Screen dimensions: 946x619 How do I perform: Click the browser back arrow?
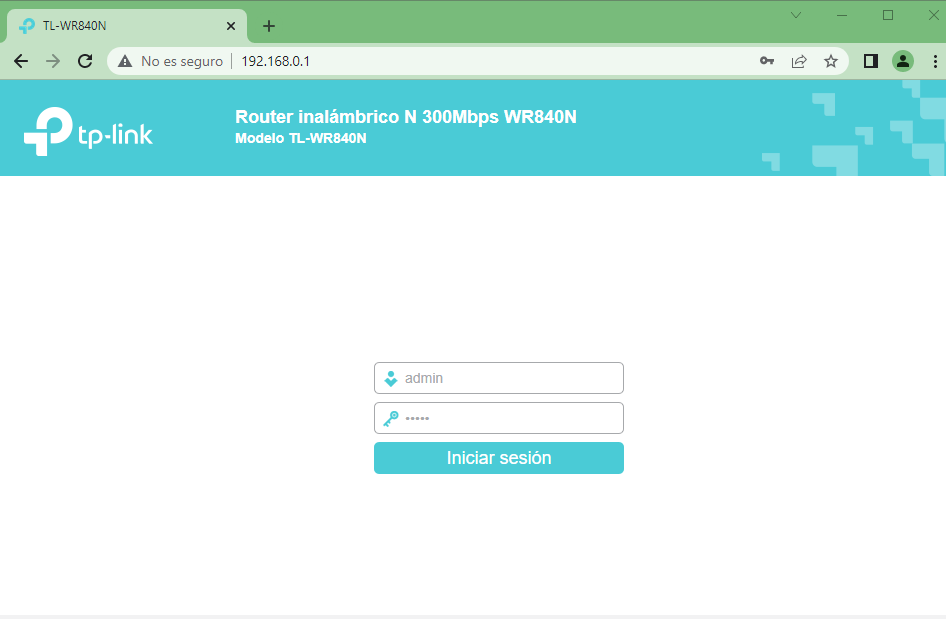pyautogui.click(x=21, y=61)
